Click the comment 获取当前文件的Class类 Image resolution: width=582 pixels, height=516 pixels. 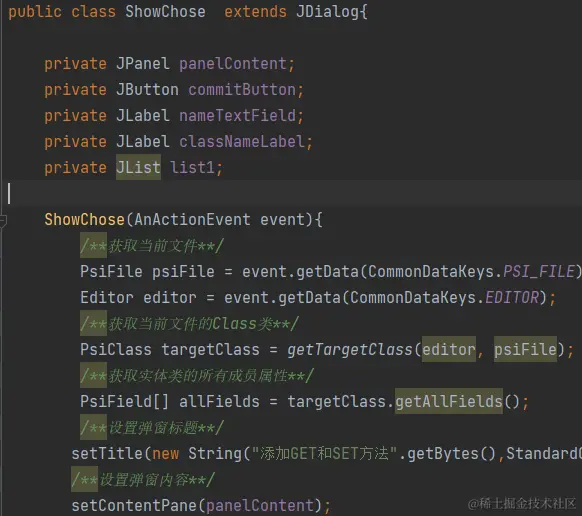(189, 324)
